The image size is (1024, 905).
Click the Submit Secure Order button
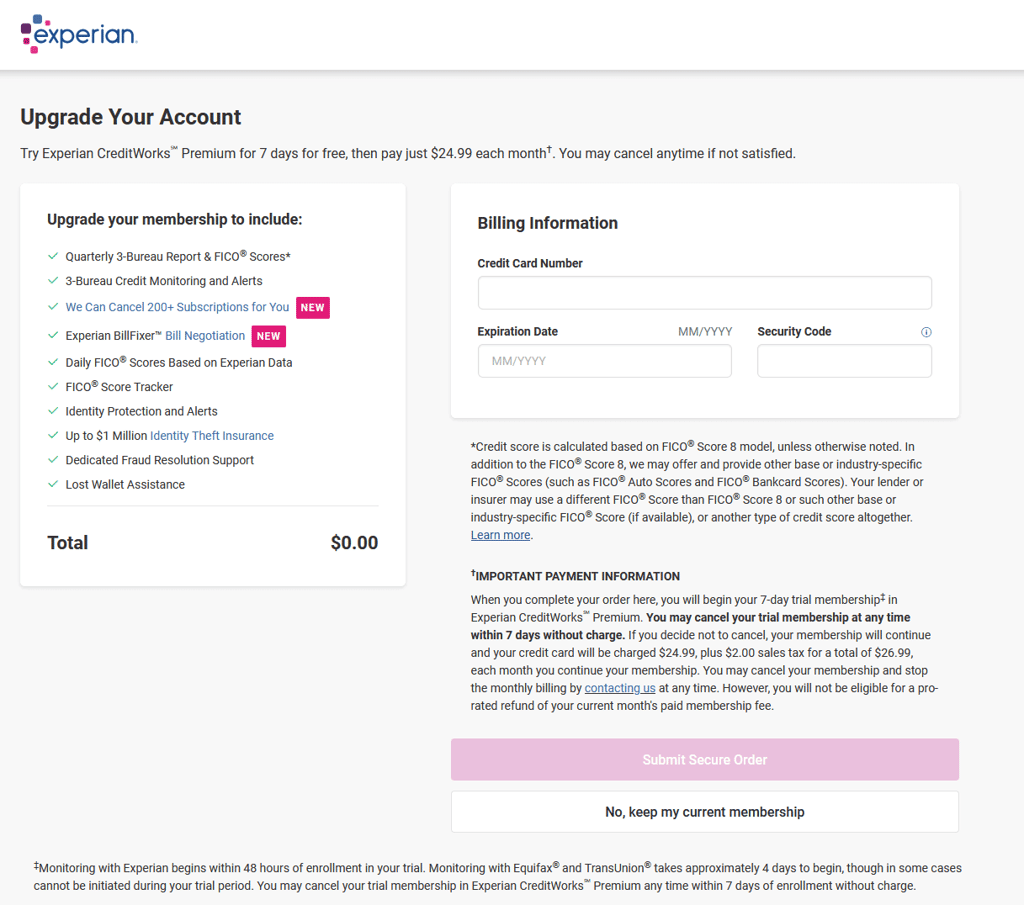(705, 759)
